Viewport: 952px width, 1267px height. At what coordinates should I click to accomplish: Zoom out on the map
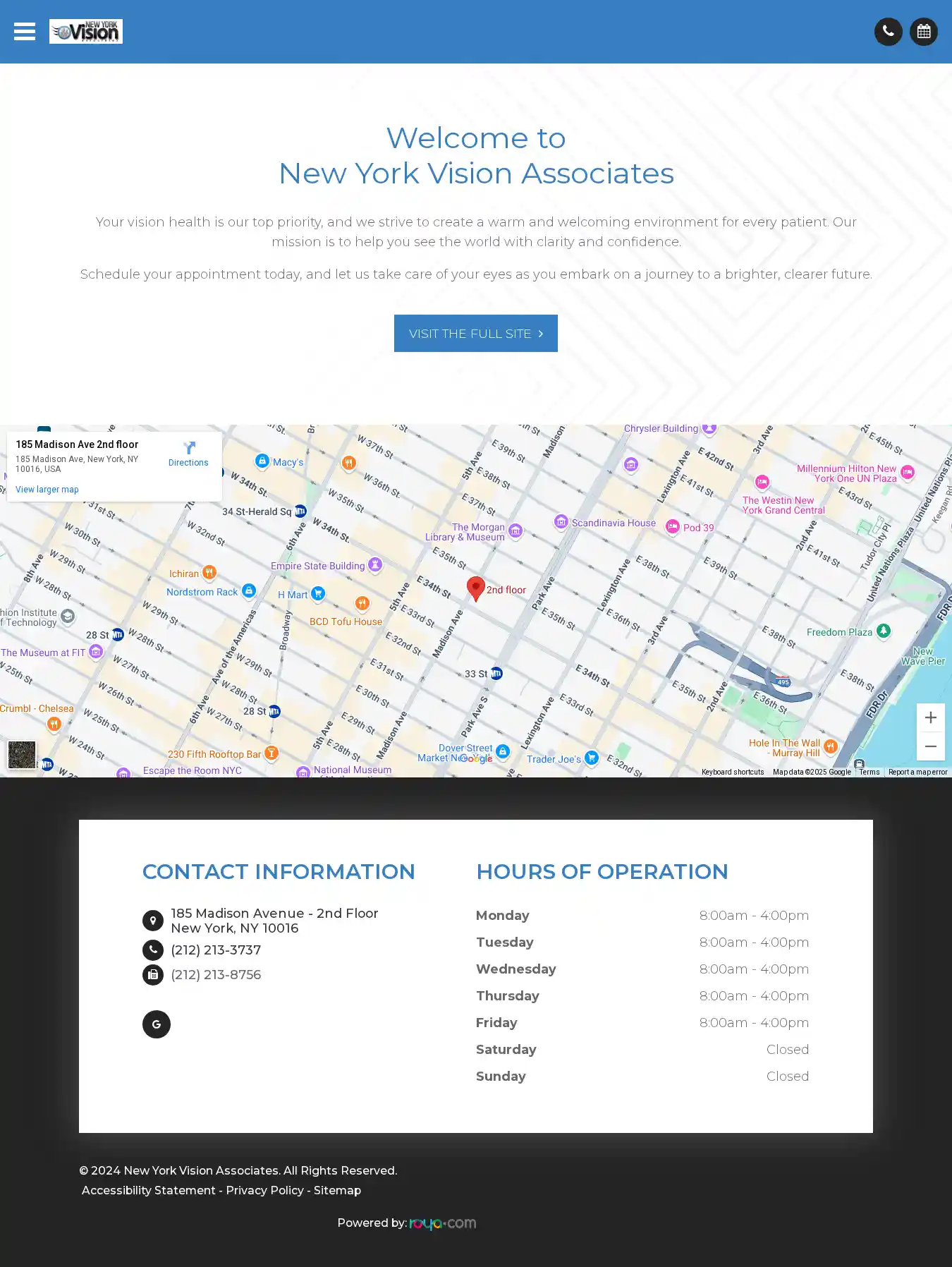[x=930, y=746]
